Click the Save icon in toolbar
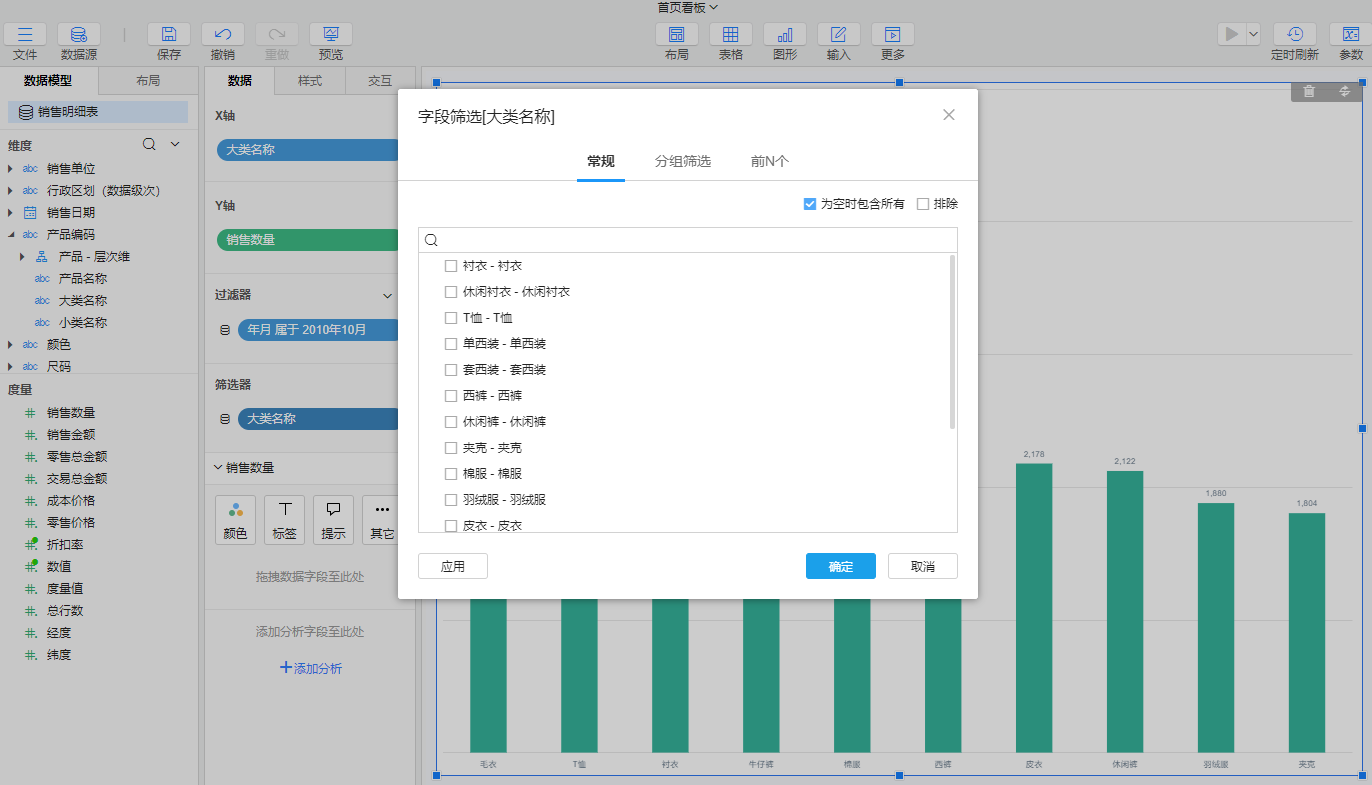The width and height of the screenshot is (1372, 785). point(169,35)
